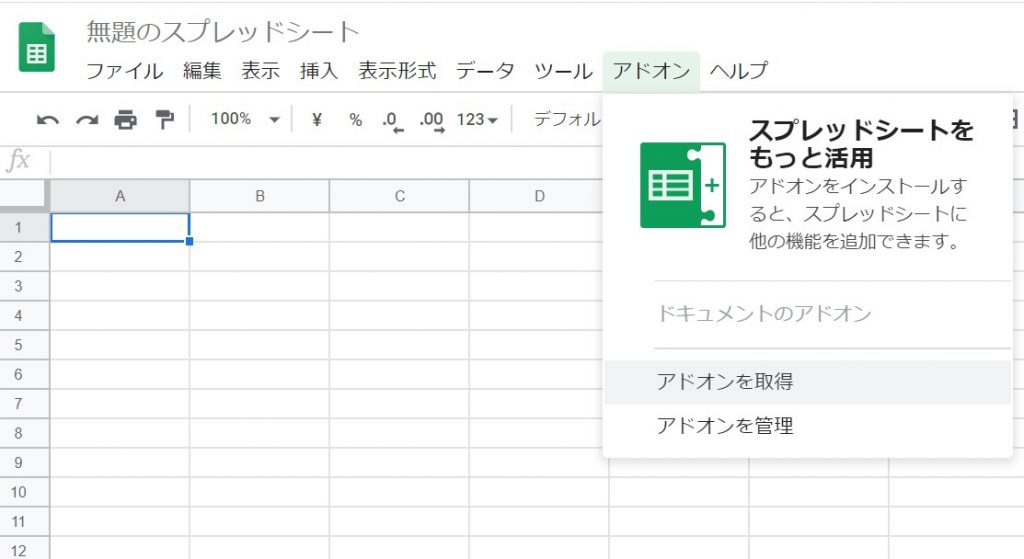This screenshot has height=559, width=1024.
Task: Choose アドオンを管理 from the menu
Action: (x=808, y=426)
